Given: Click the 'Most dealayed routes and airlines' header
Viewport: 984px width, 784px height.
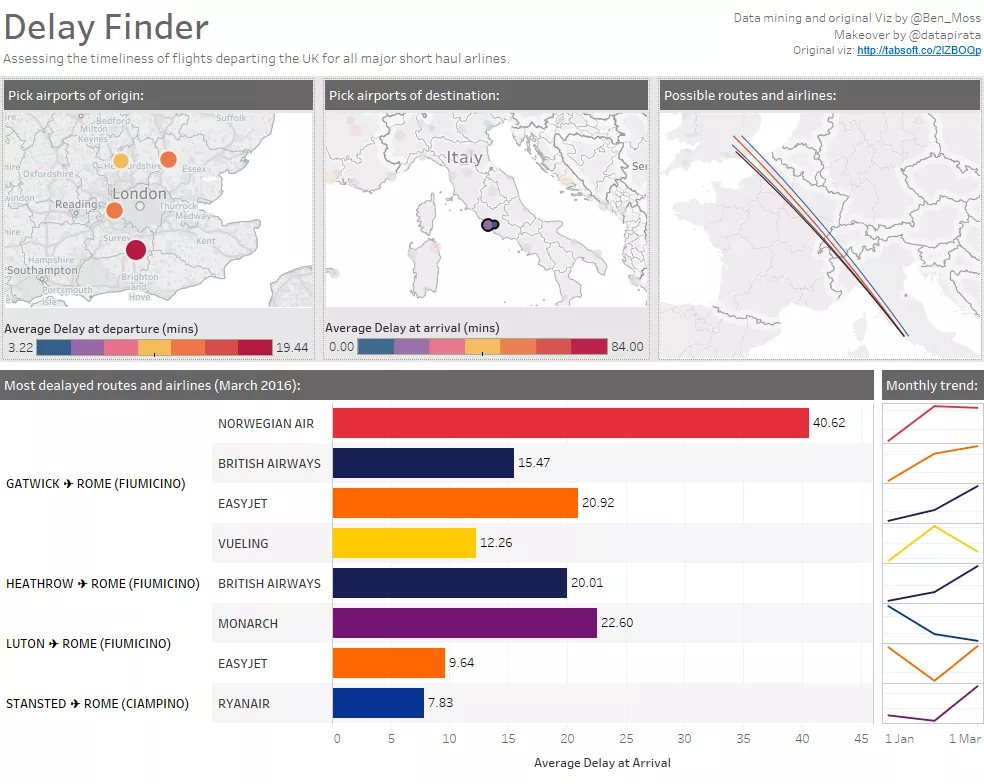Looking at the screenshot, I should tap(437, 385).
